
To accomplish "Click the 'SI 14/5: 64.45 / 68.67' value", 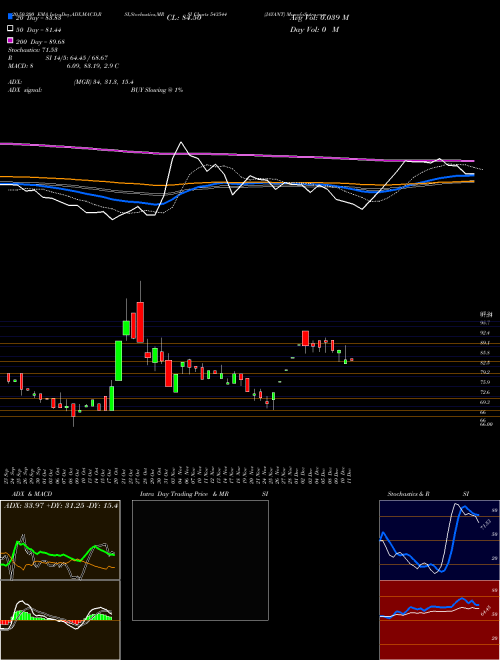I will tap(77, 58).
